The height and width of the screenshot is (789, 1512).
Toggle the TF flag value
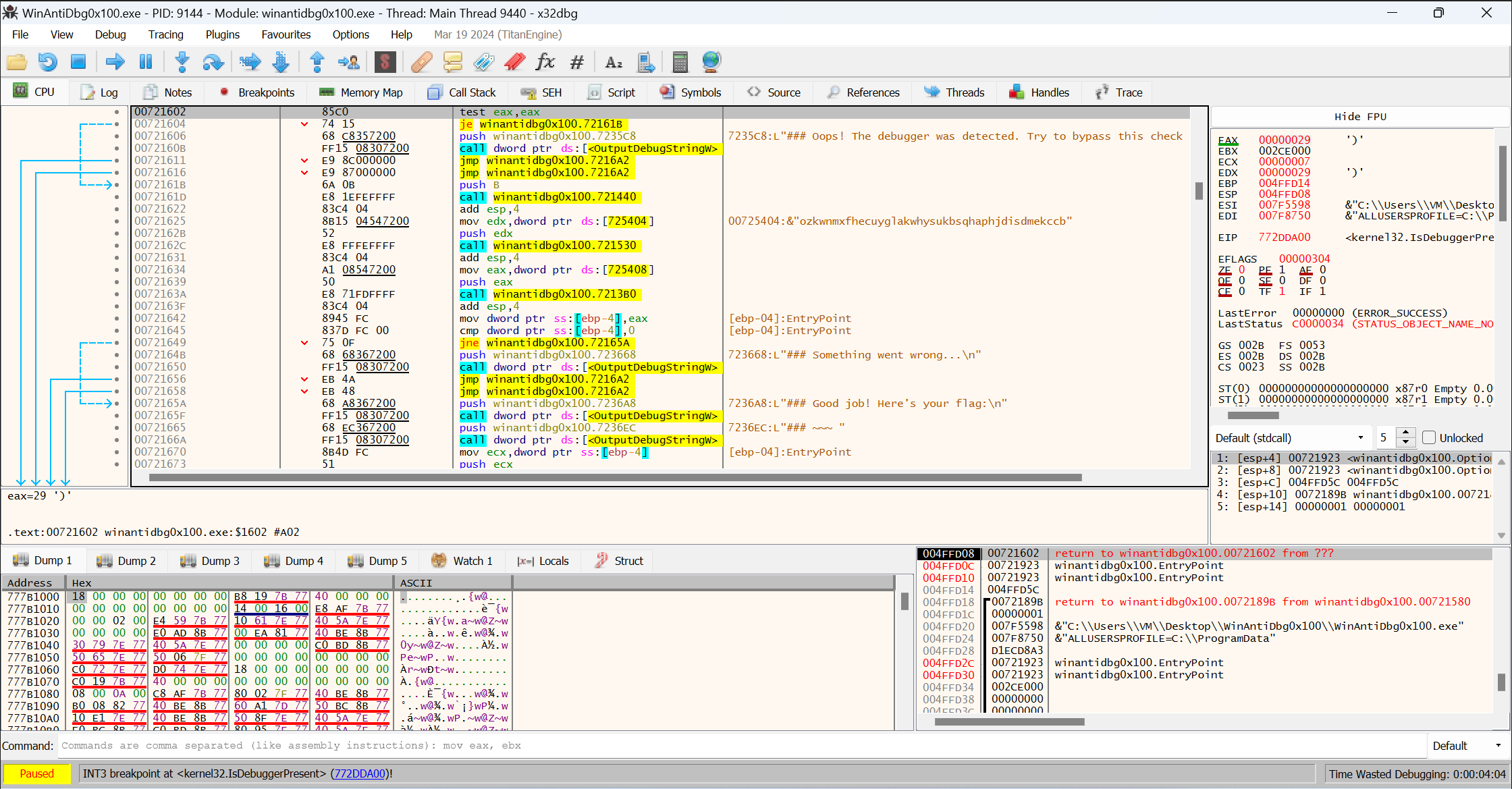coord(1282,292)
